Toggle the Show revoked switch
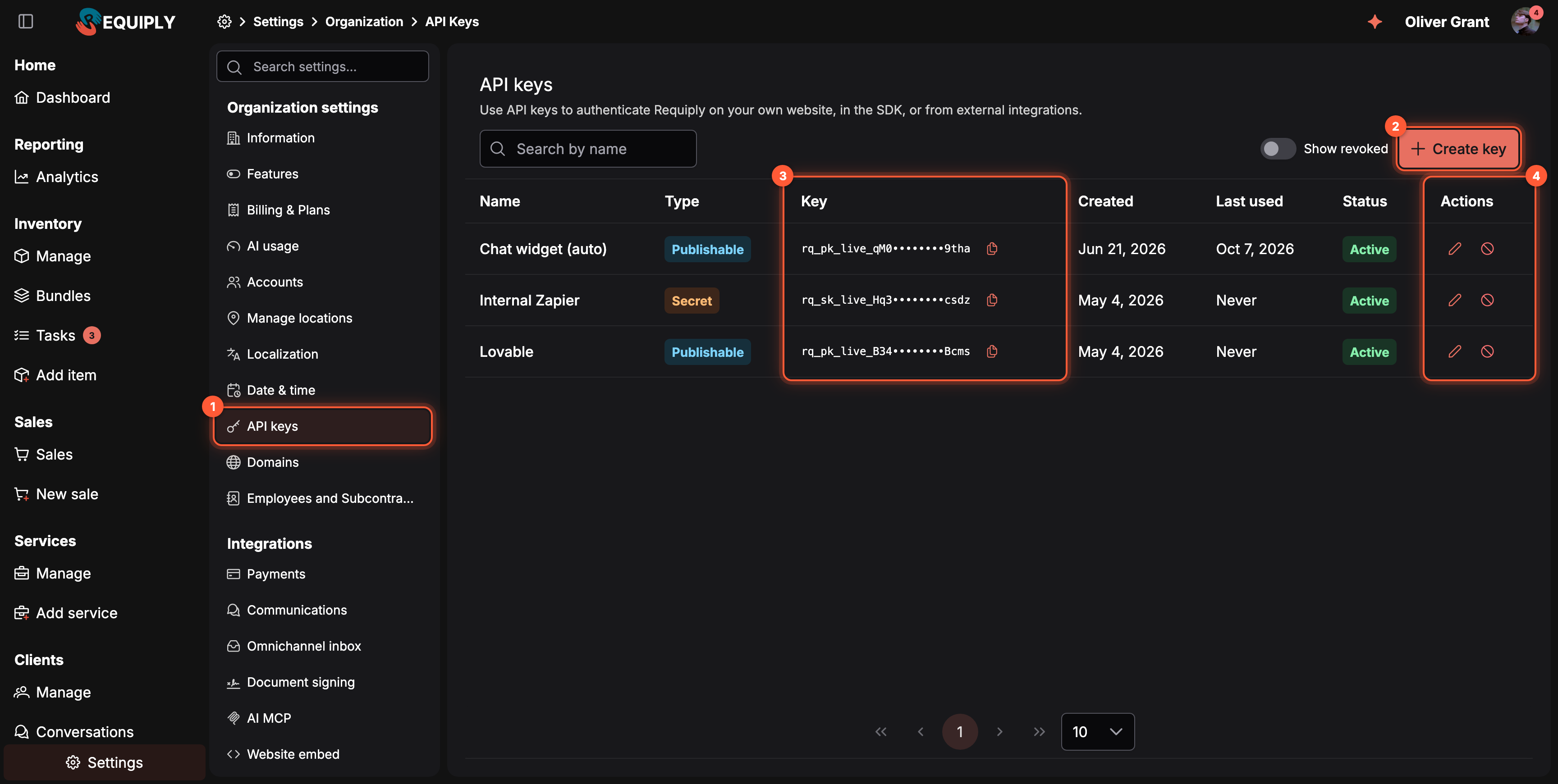Screen dimensions: 1558x784 [x=1278, y=149]
